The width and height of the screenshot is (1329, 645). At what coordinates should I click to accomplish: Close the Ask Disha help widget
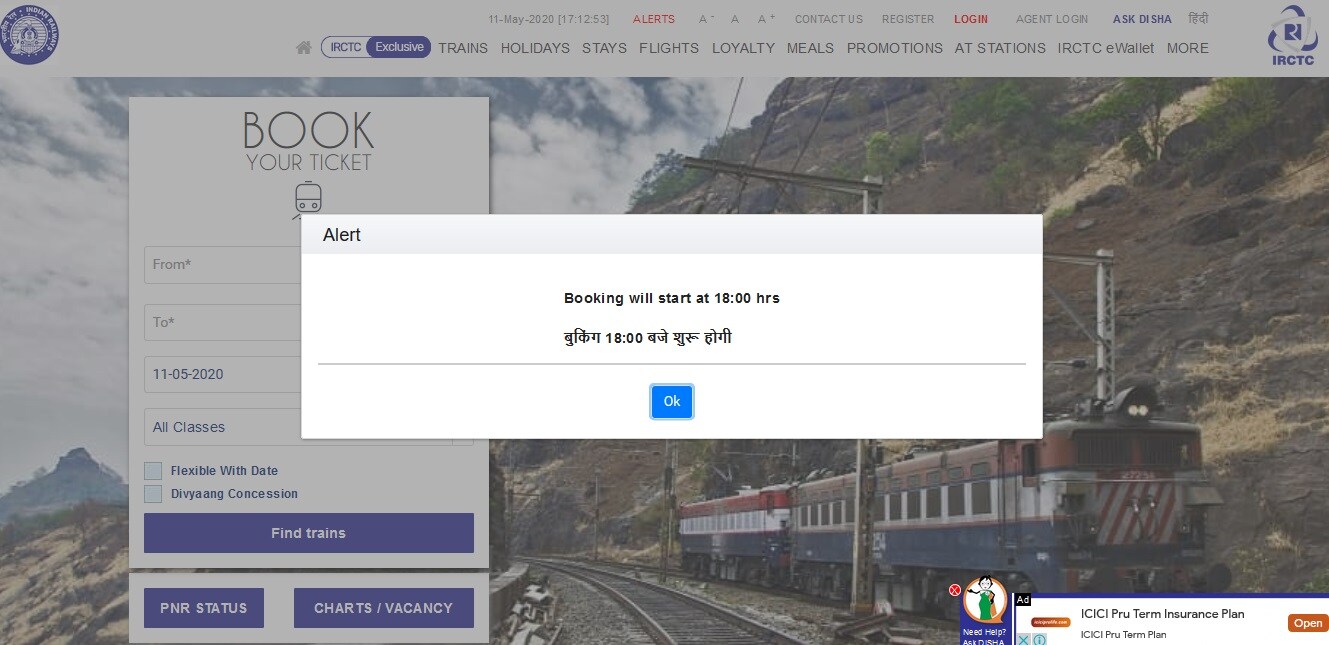(955, 590)
